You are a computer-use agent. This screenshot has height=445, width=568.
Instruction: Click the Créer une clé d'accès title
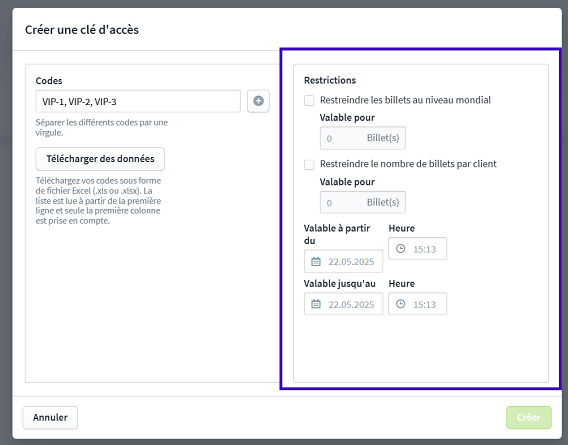[x=82, y=30]
